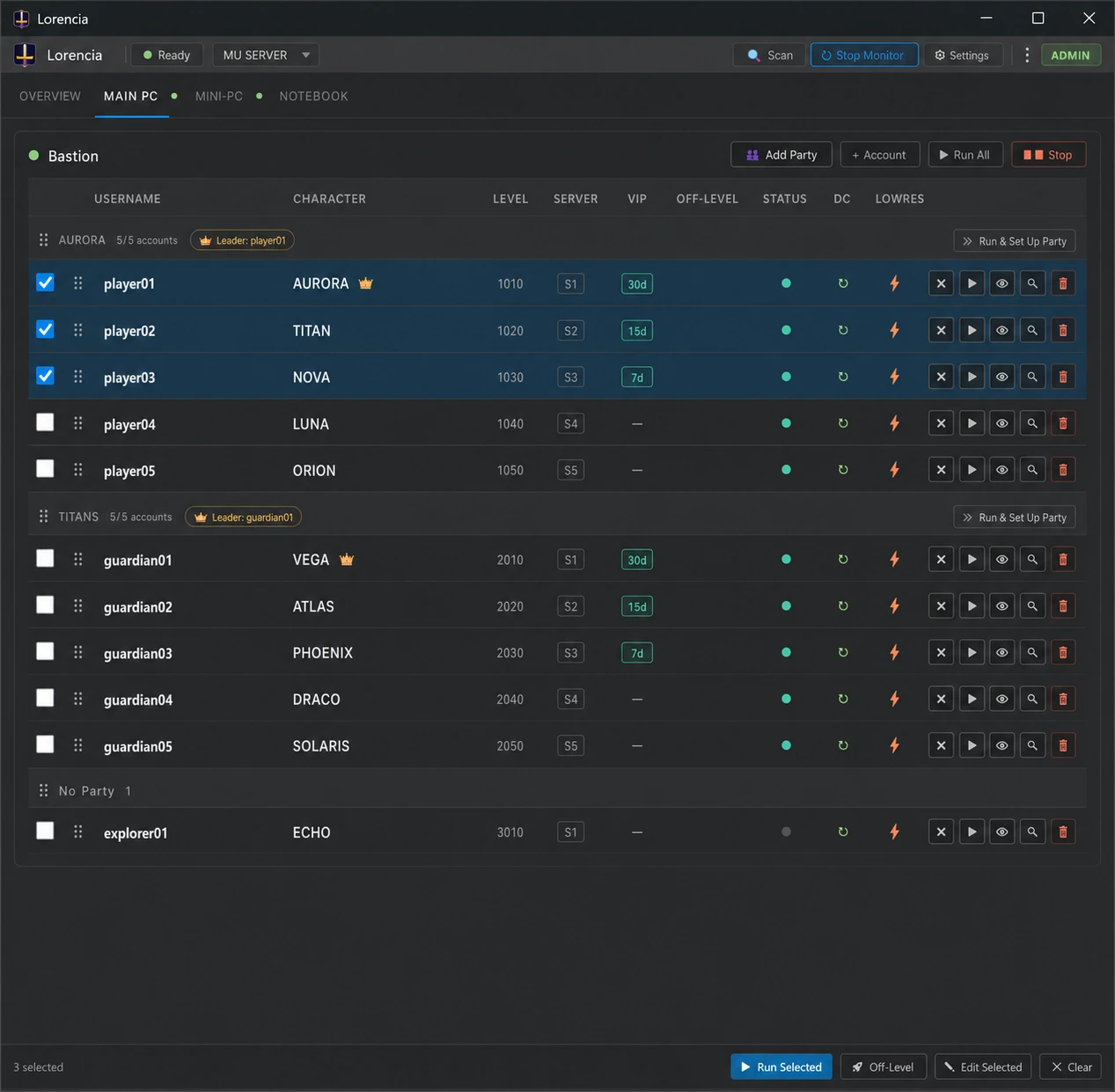Screen dimensions: 1115x1092
Task: Toggle eye visibility for player04
Action: pyautogui.click(x=1001, y=423)
